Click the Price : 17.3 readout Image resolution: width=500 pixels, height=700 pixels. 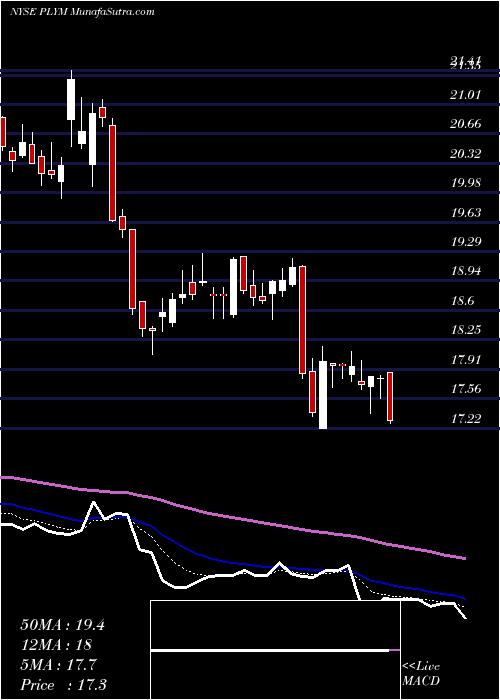pos(63,684)
